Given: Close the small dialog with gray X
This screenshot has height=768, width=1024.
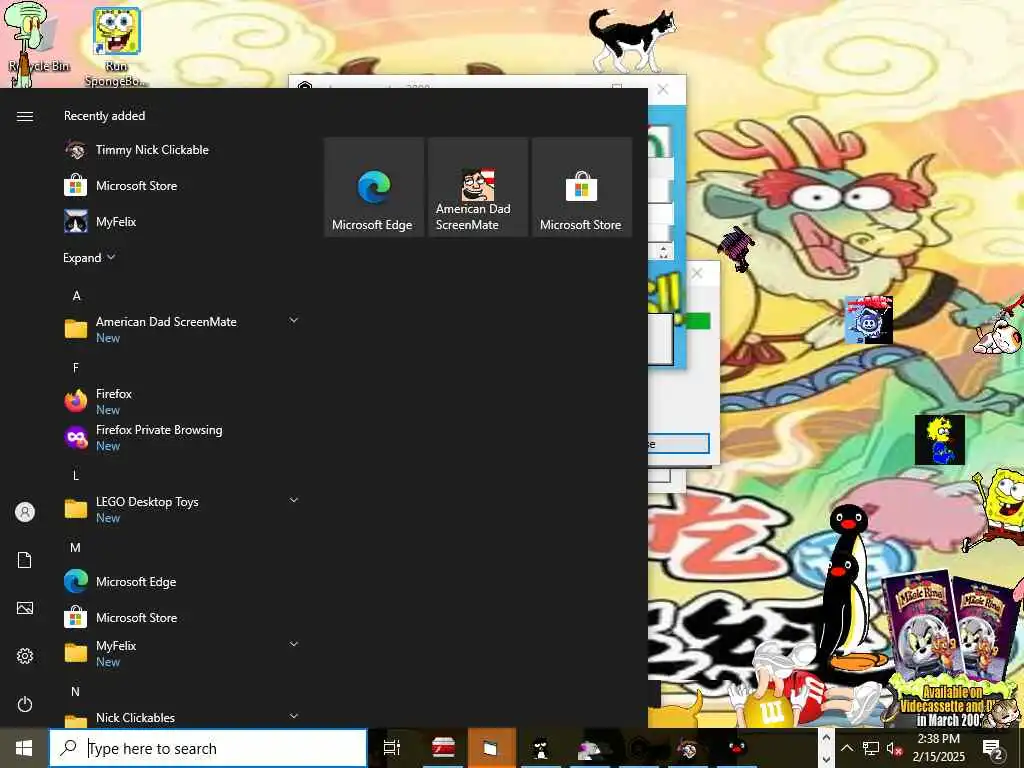Looking at the screenshot, I should click(x=697, y=273).
